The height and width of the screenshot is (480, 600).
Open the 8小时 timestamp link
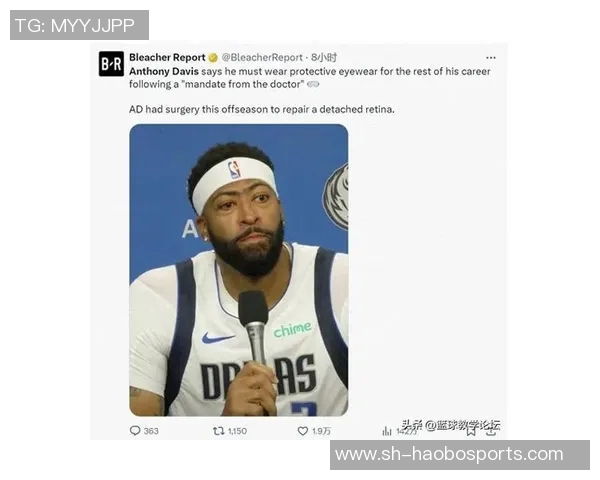click(x=324, y=57)
